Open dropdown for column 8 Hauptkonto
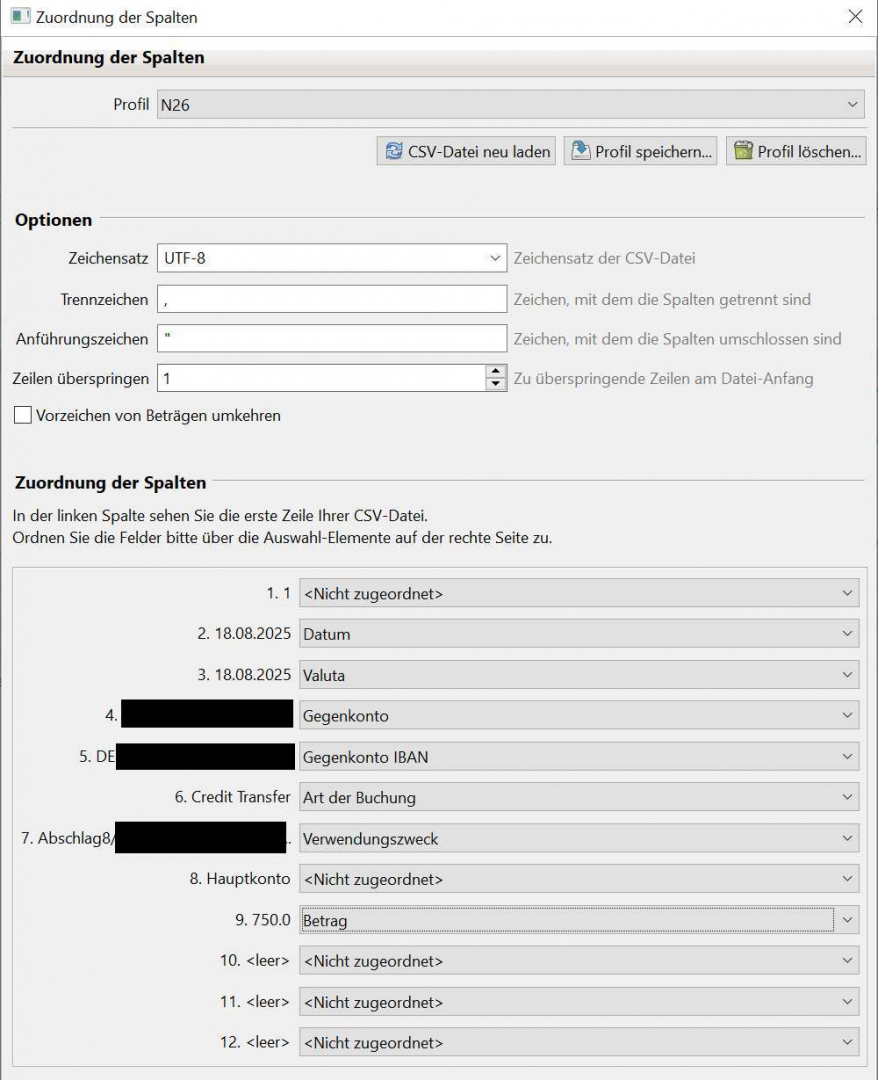 pyautogui.click(x=579, y=880)
